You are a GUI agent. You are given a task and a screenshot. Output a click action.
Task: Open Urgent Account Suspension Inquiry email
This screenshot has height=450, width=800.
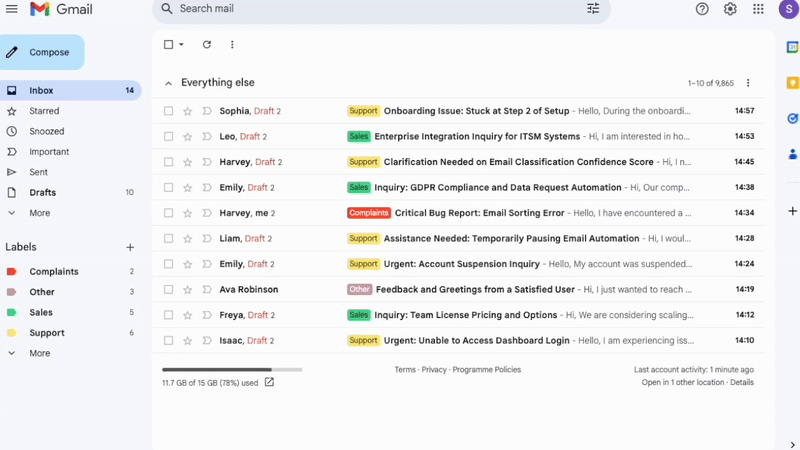point(458,264)
